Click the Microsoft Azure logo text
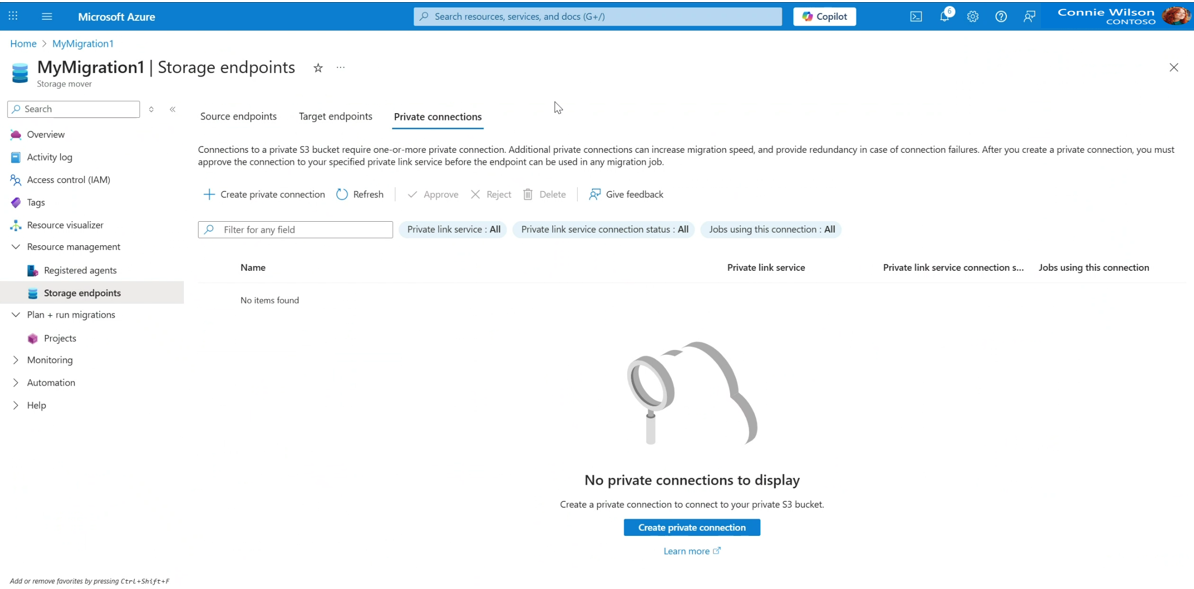 point(118,16)
